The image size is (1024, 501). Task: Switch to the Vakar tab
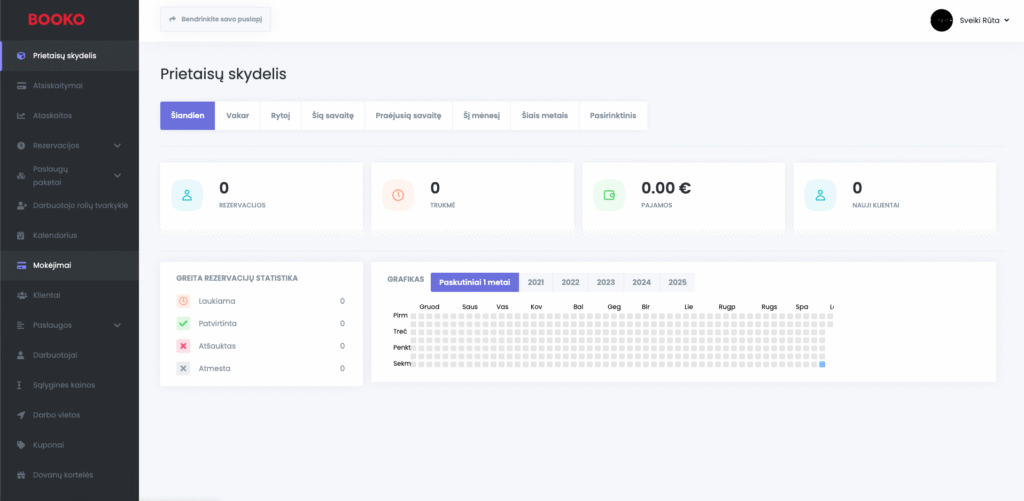(237, 115)
